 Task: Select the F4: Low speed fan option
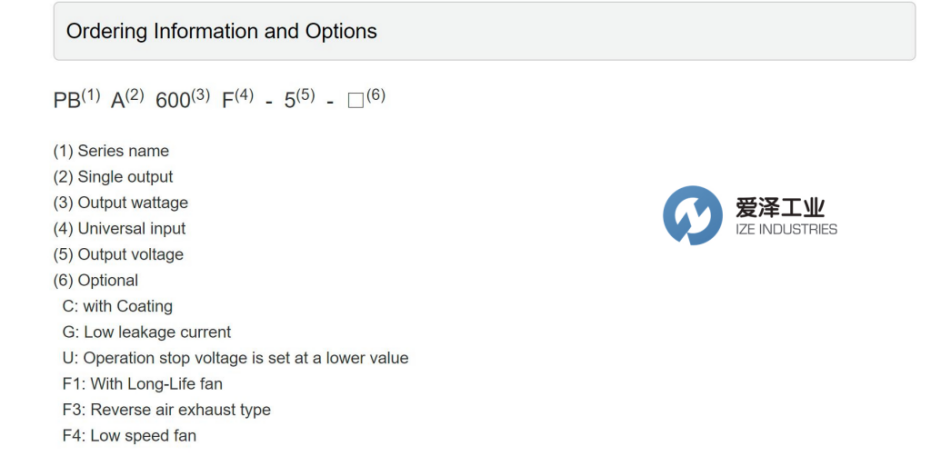click(x=129, y=437)
